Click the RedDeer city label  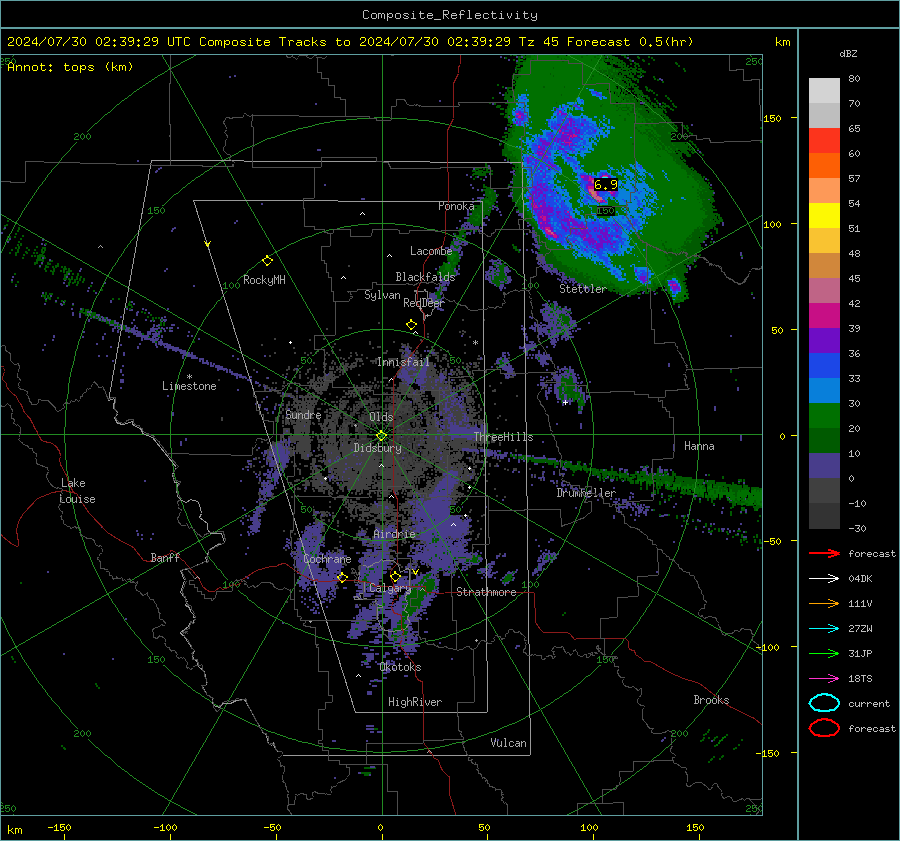point(424,303)
